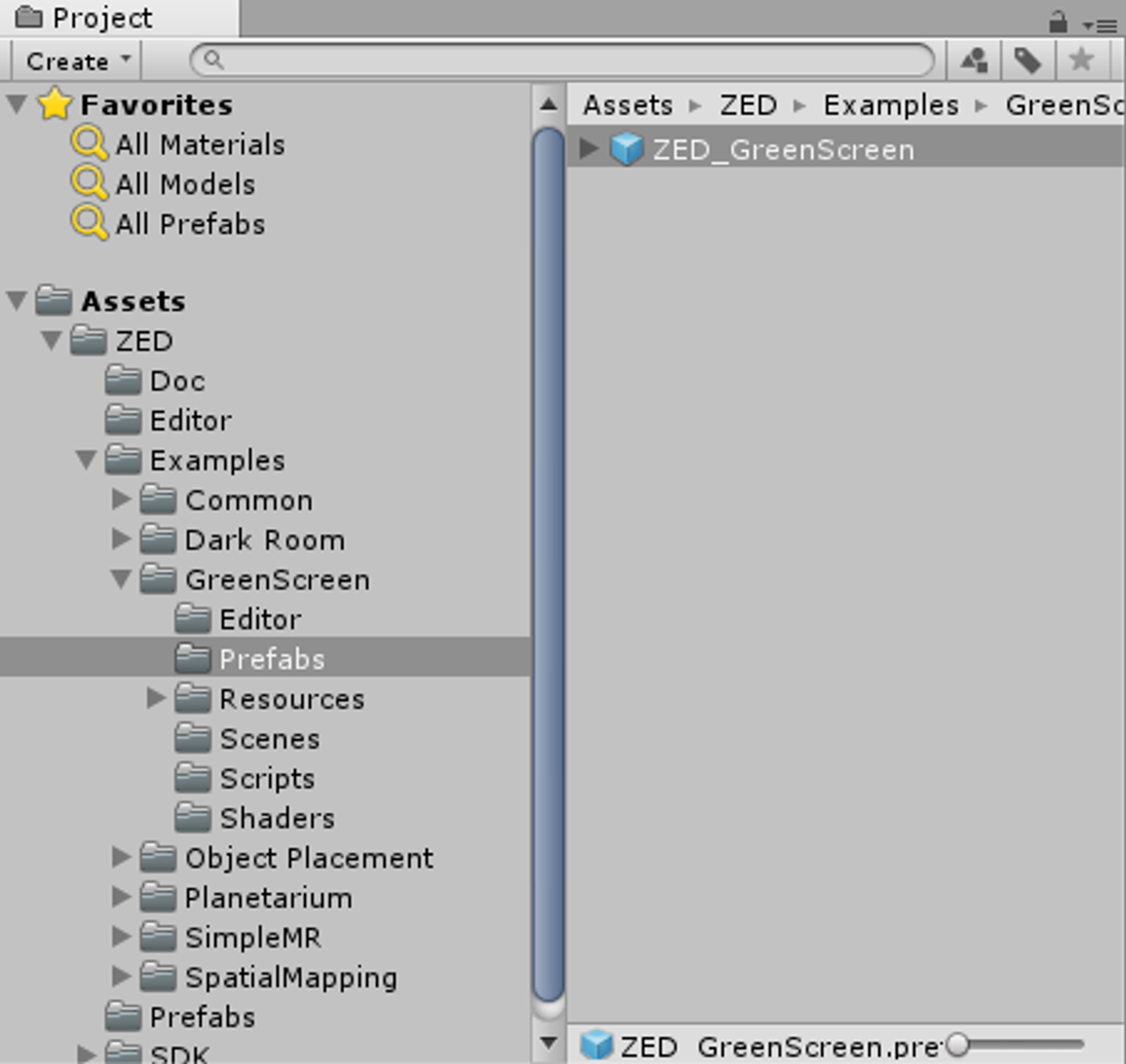Click the All Models search icon
Viewport: 1126px width, 1064px height.
point(89,184)
